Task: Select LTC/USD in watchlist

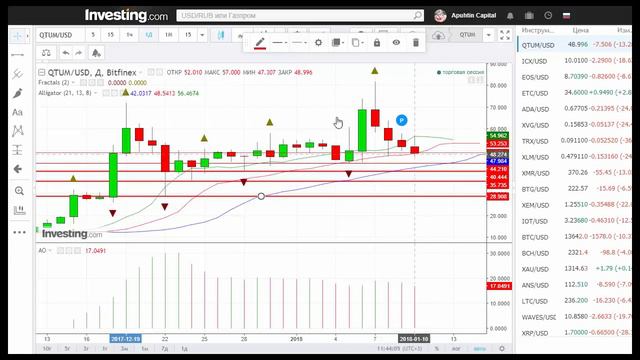Action: pos(575,301)
